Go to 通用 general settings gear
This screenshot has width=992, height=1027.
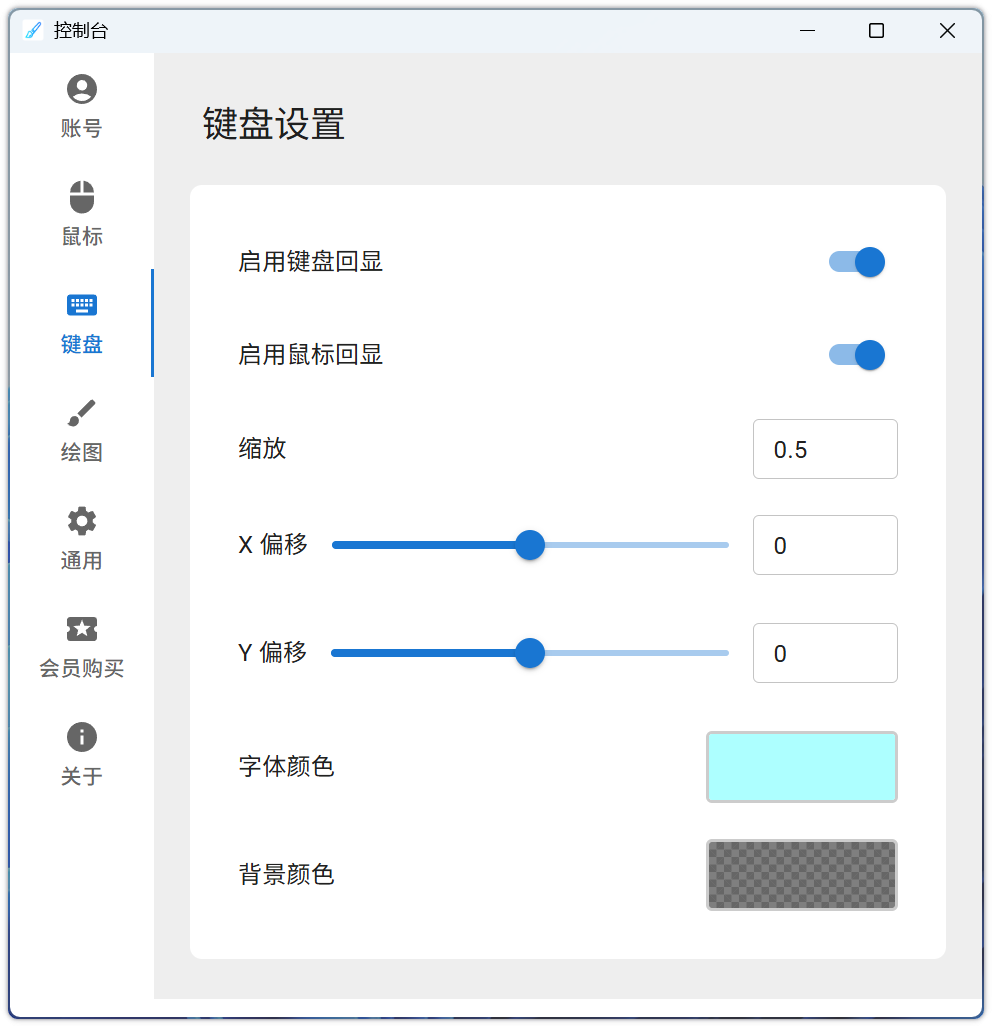[82, 522]
